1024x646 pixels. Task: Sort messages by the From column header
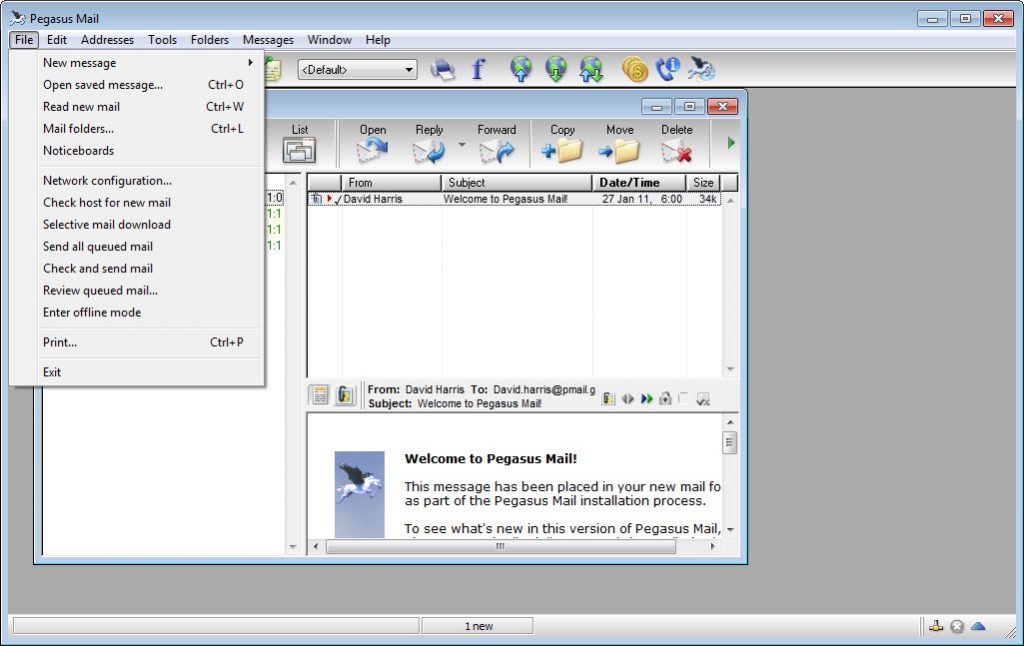391,183
